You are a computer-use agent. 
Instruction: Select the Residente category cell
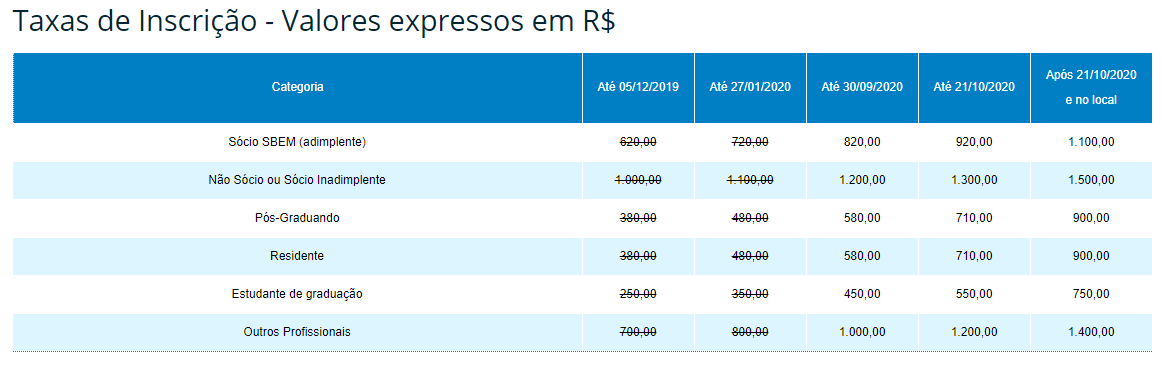(x=297, y=256)
